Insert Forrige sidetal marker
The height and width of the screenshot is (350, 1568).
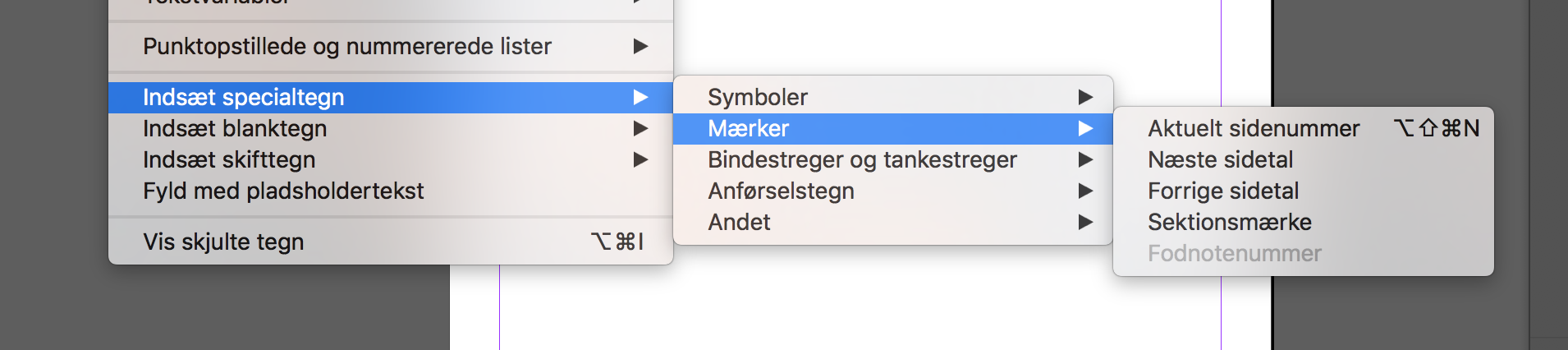point(1223,191)
